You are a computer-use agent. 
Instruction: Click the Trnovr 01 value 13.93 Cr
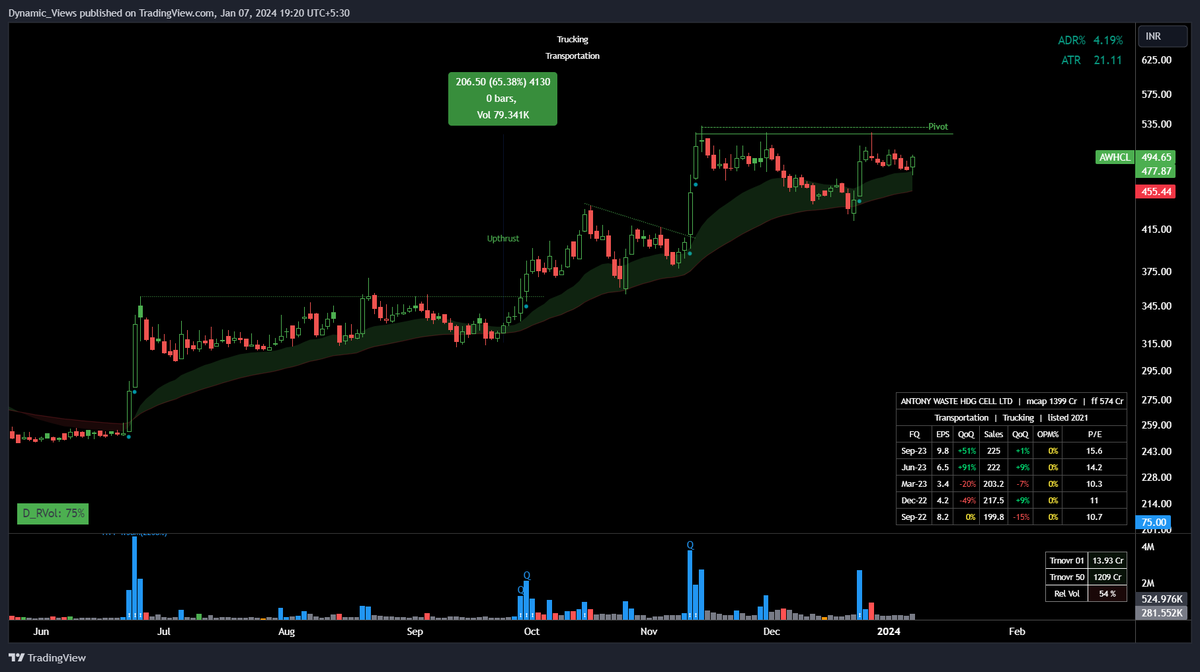(x=1106, y=560)
